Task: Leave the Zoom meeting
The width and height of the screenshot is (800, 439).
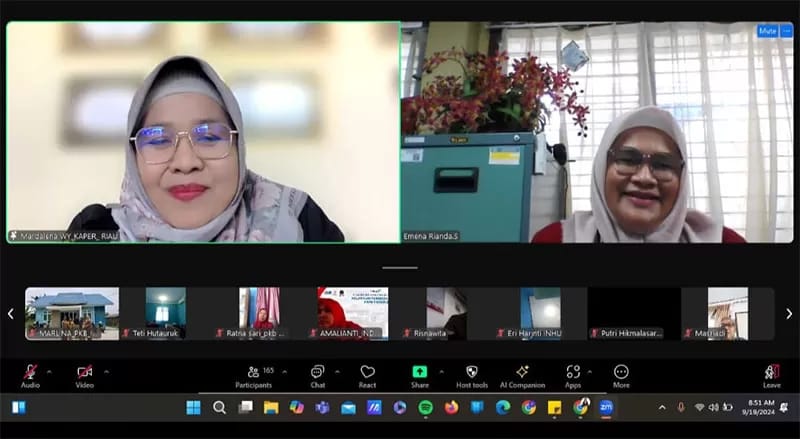Action: (772, 377)
